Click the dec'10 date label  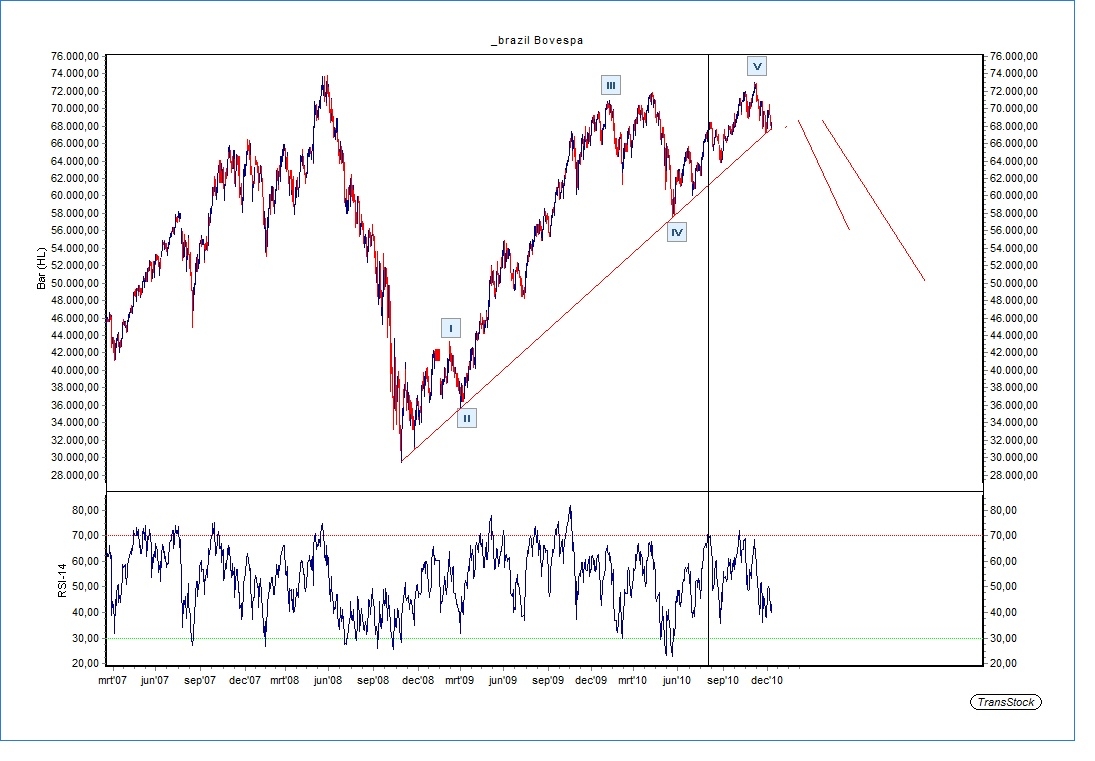click(767, 680)
